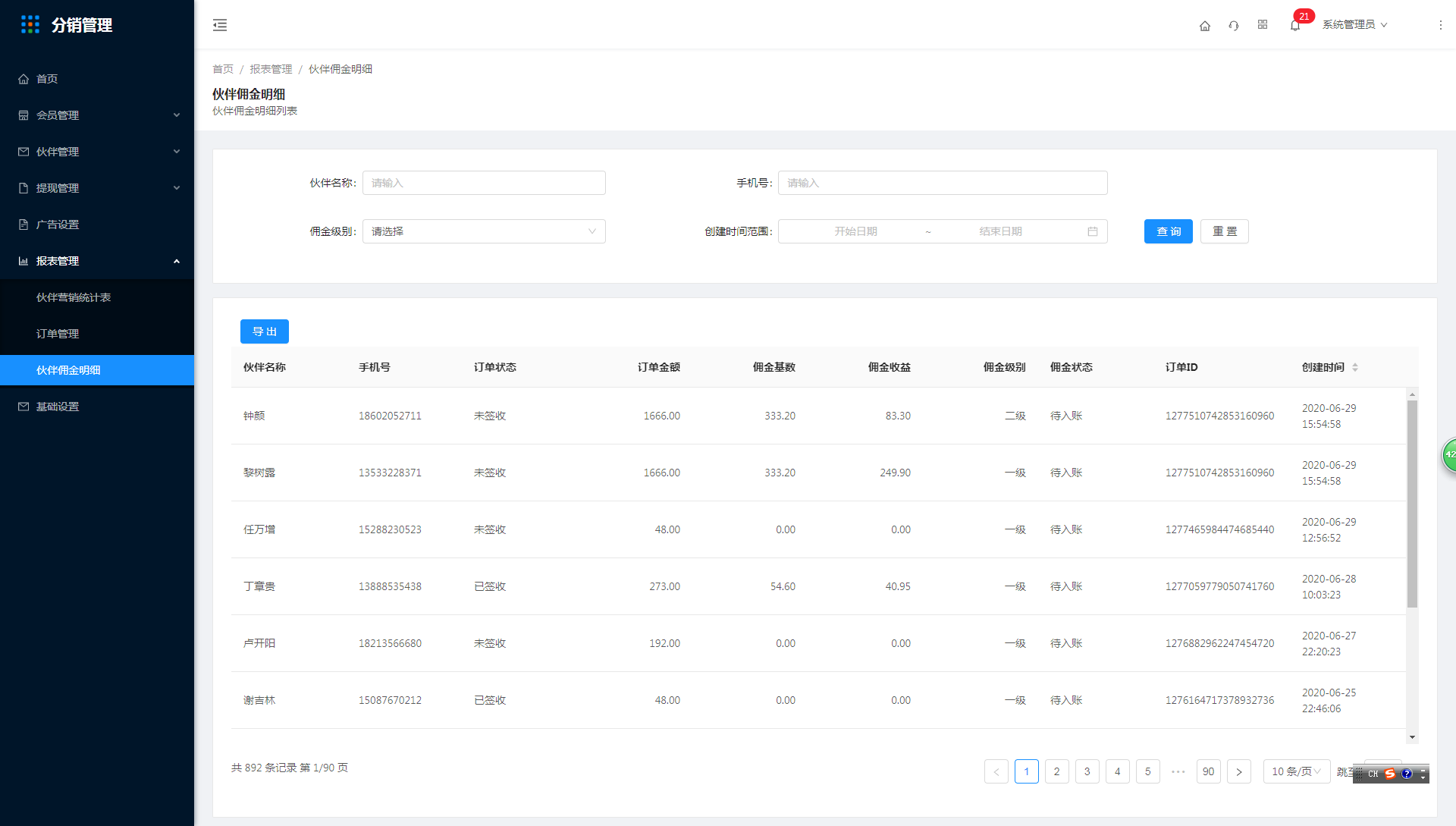The height and width of the screenshot is (826, 1456).
Task: Click the previous page arrow
Action: pyautogui.click(x=996, y=771)
